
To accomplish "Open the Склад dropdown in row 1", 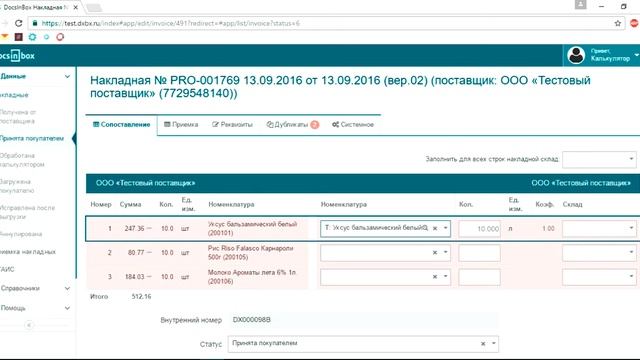I will [x=599, y=229].
